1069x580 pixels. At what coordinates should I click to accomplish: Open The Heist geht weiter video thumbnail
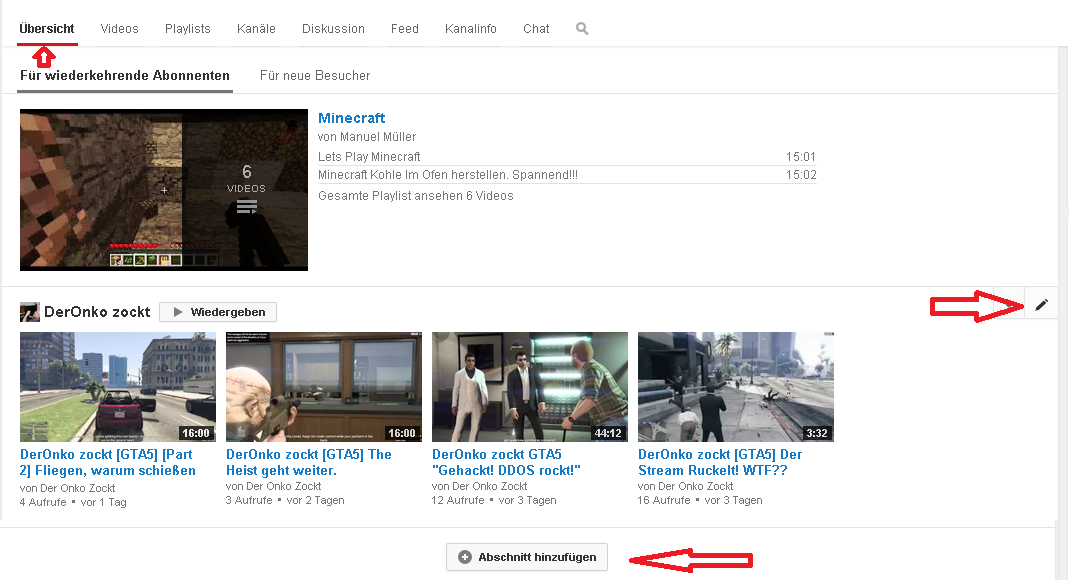coord(323,387)
